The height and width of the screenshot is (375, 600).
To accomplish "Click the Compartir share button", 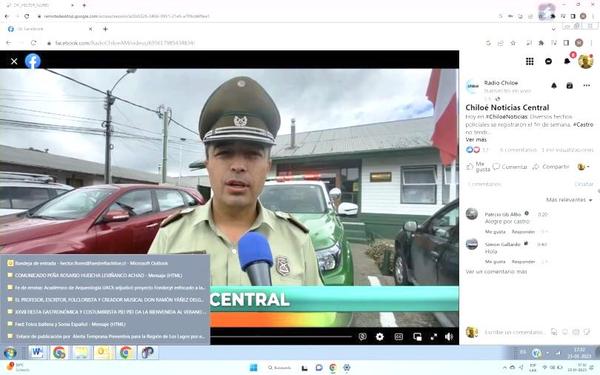I will point(551,166).
